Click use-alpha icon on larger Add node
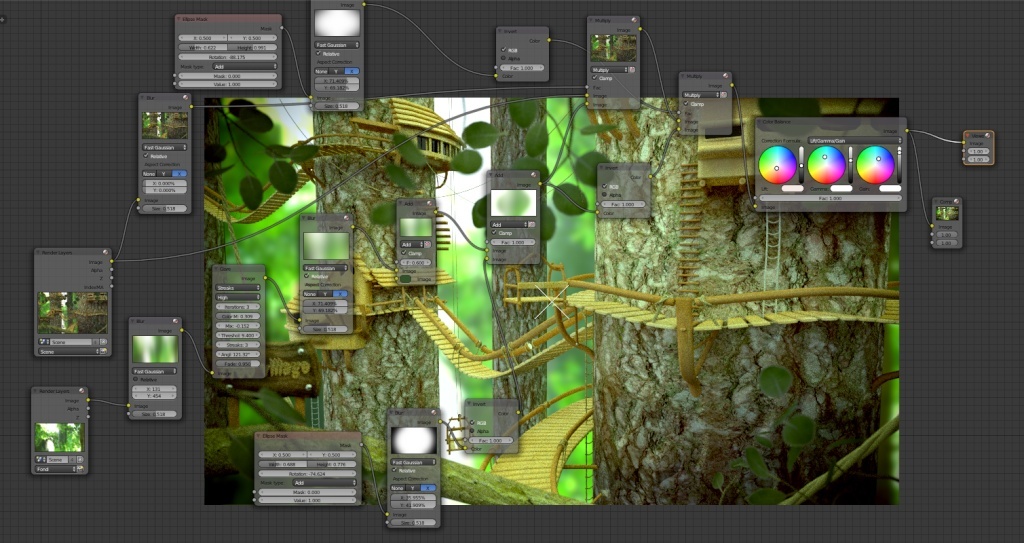The width and height of the screenshot is (1024, 543). 532,224
